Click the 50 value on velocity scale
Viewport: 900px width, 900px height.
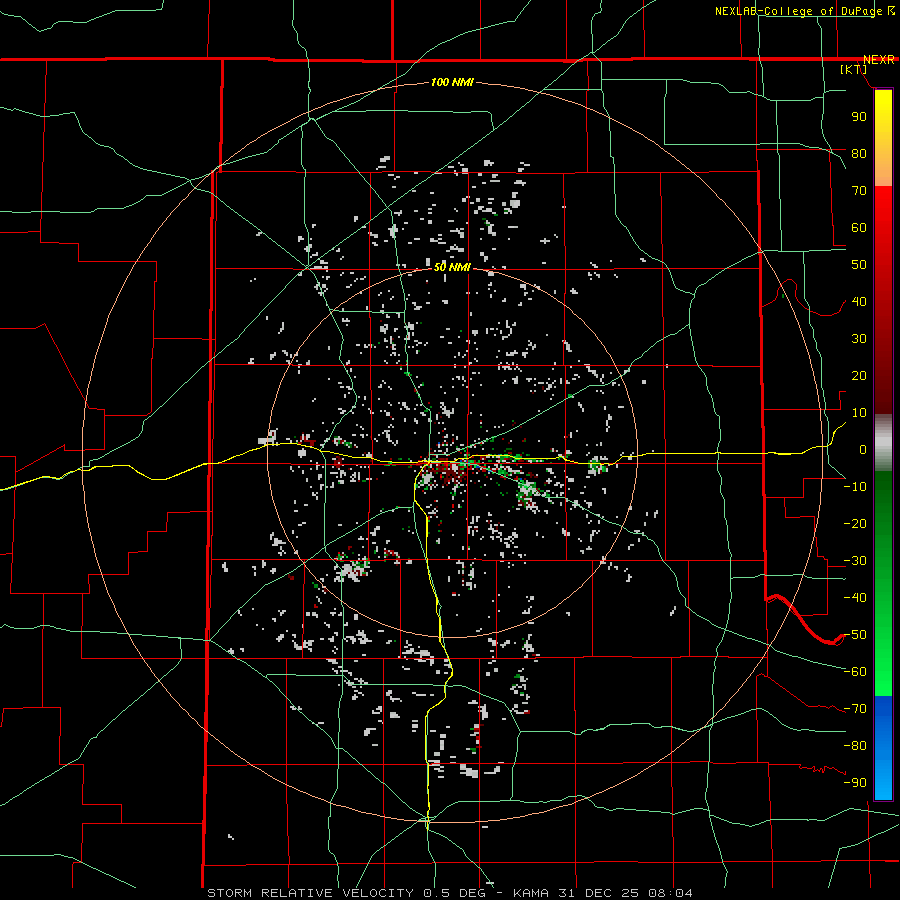[x=859, y=265]
